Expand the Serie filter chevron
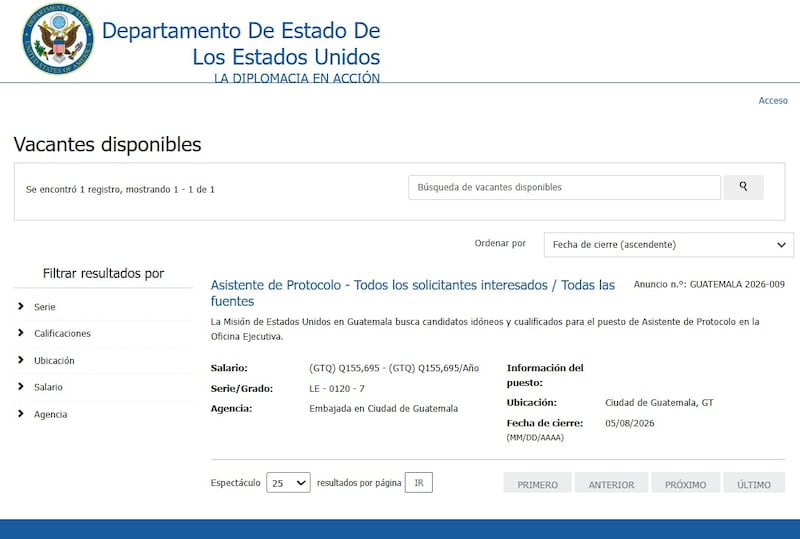 21,306
